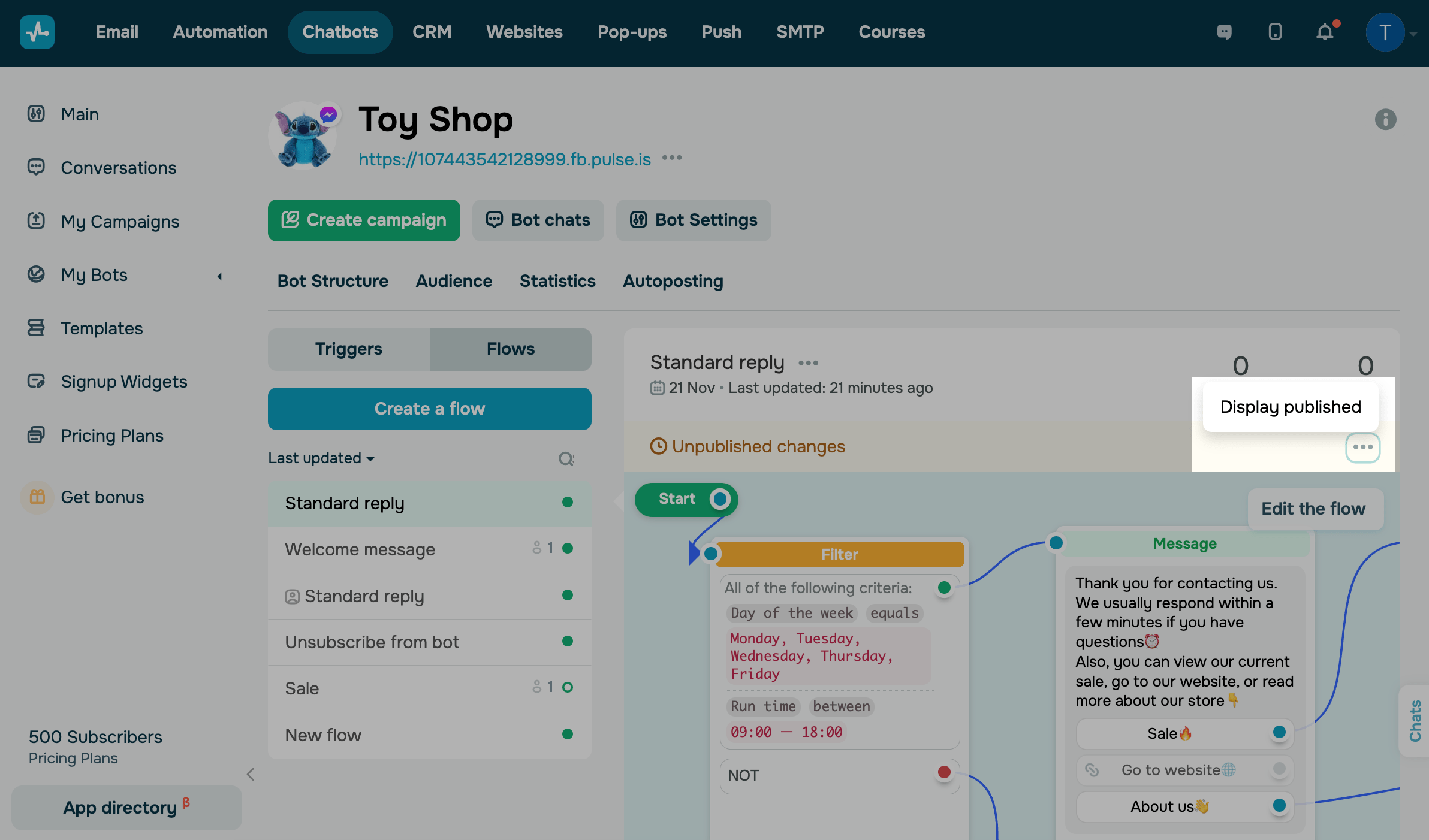Screen dimensions: 1429x840
Task: Open the Toy Shop fb.pulse.is link
Action: click(x=504, y=159)
